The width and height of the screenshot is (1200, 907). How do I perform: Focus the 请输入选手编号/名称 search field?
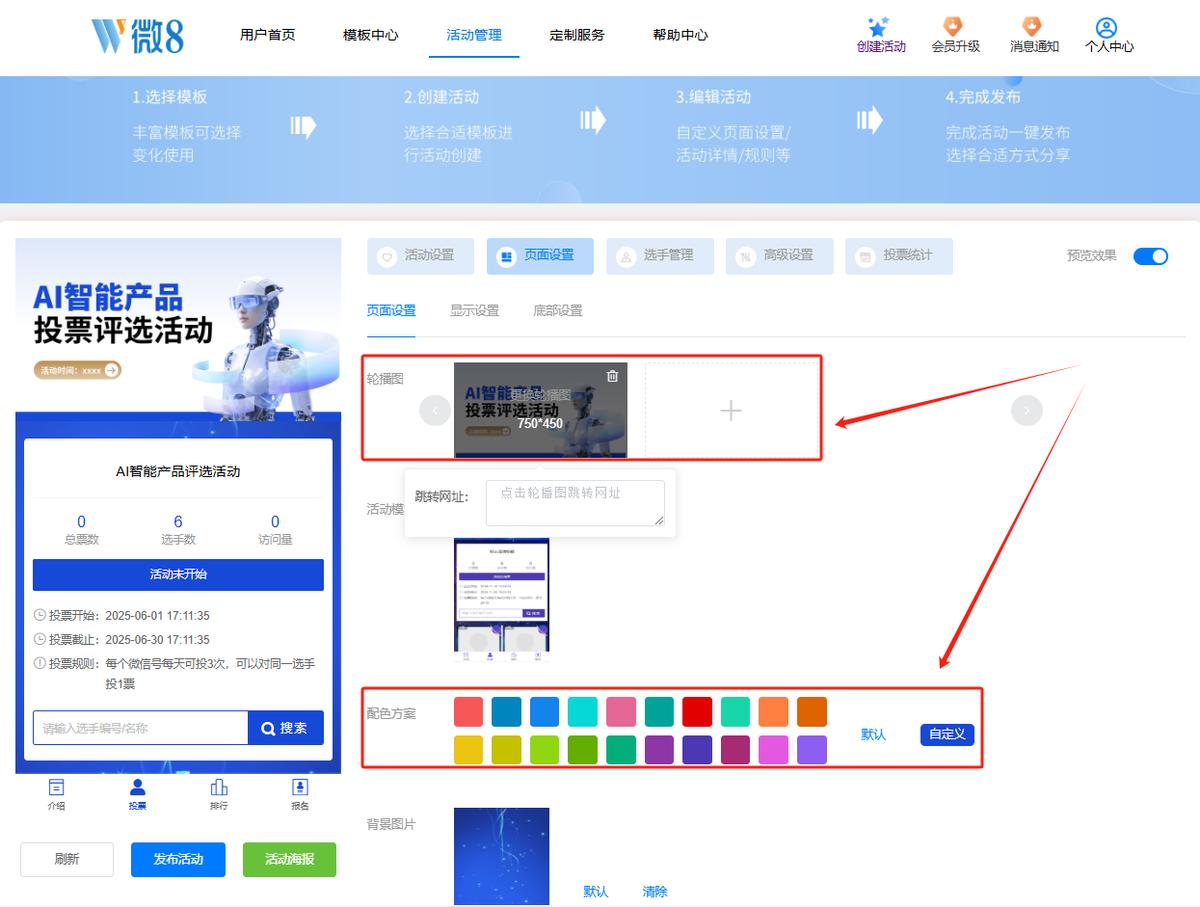(x=140, y=728)
